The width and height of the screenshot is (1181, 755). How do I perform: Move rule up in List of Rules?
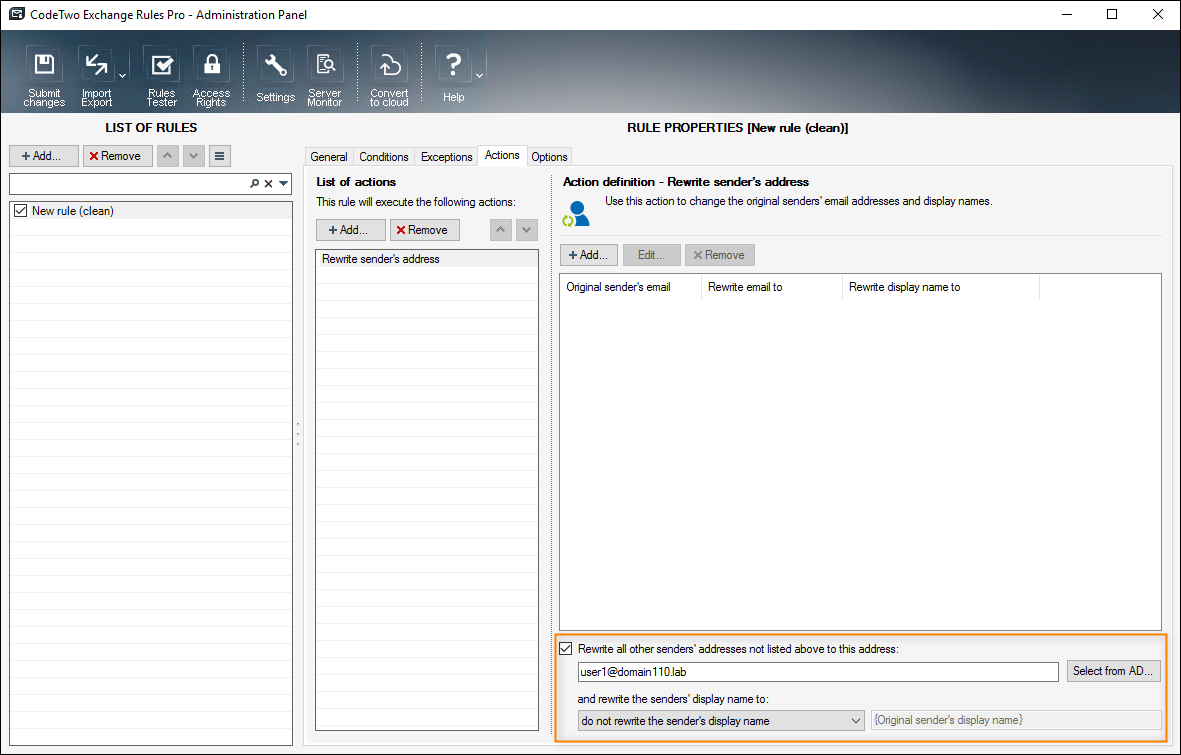pyautogui.click(x=168, y=156)
